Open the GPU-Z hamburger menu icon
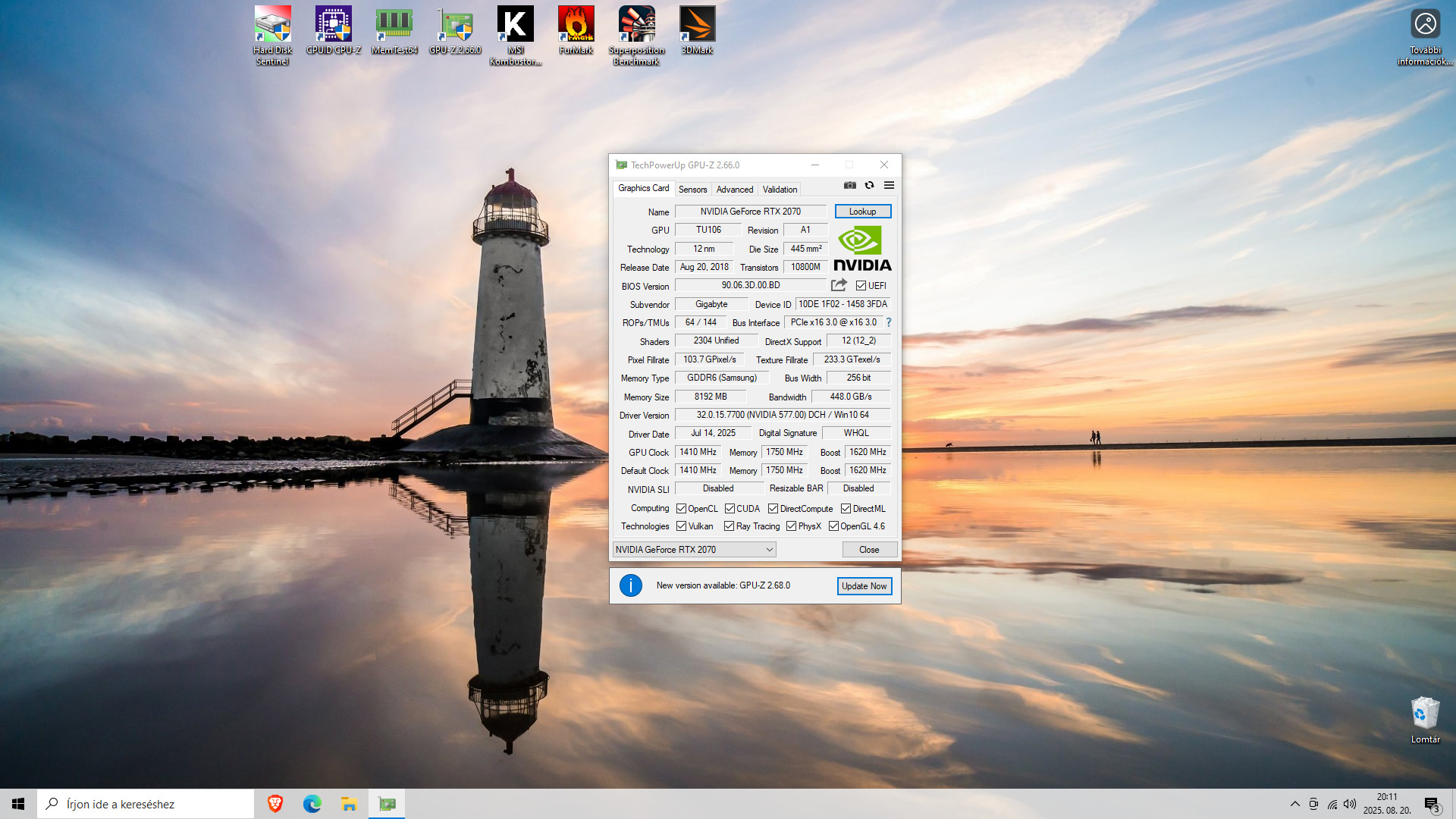 point(889,185)
